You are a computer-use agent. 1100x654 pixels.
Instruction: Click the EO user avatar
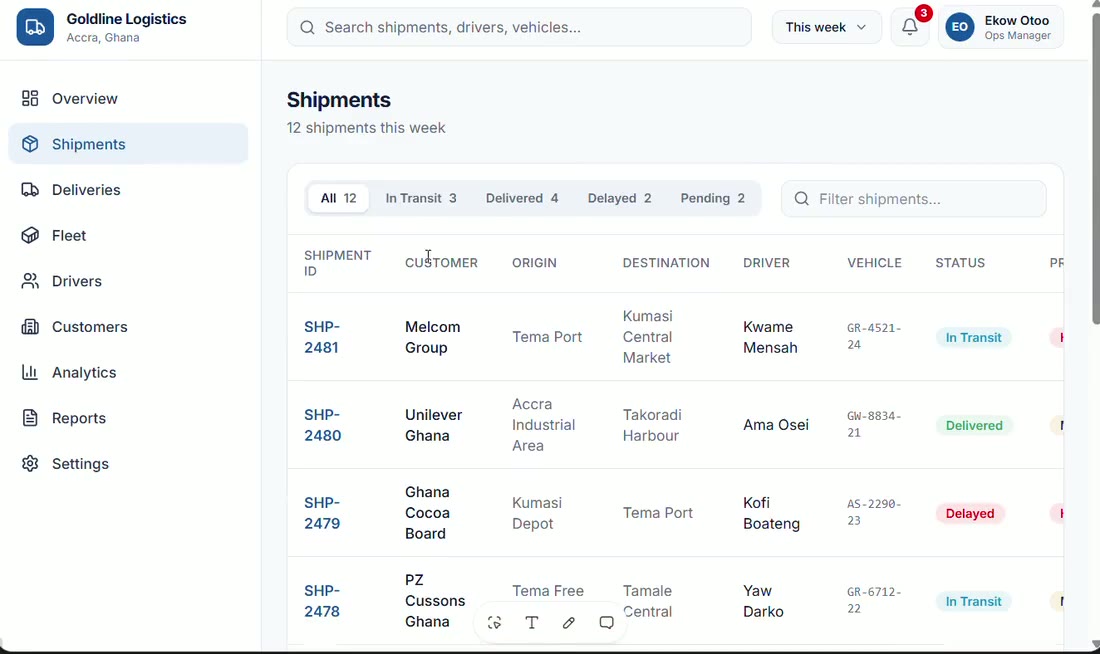pos(960,27)
